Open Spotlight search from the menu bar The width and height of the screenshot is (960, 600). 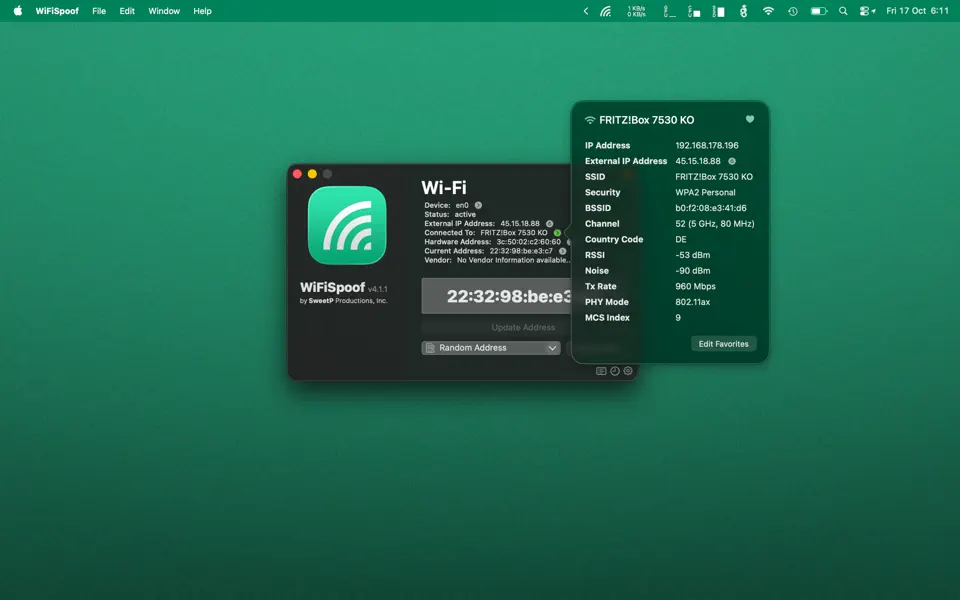pyautogui.click(x=843, y=11)
